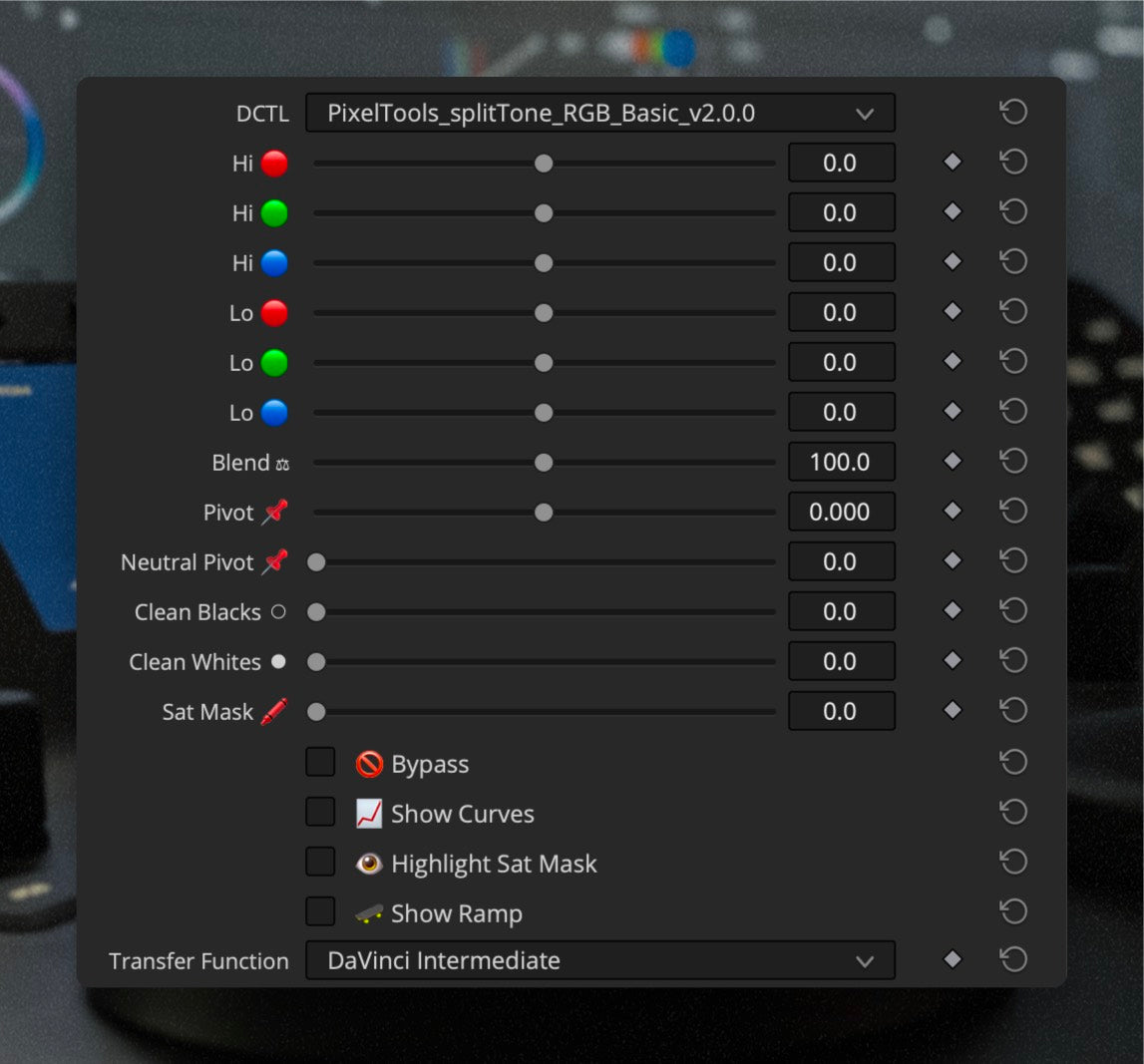Reset the Clean Blacks value
Viewport: 1144px width, 1064px height.
coord(1013,611)
